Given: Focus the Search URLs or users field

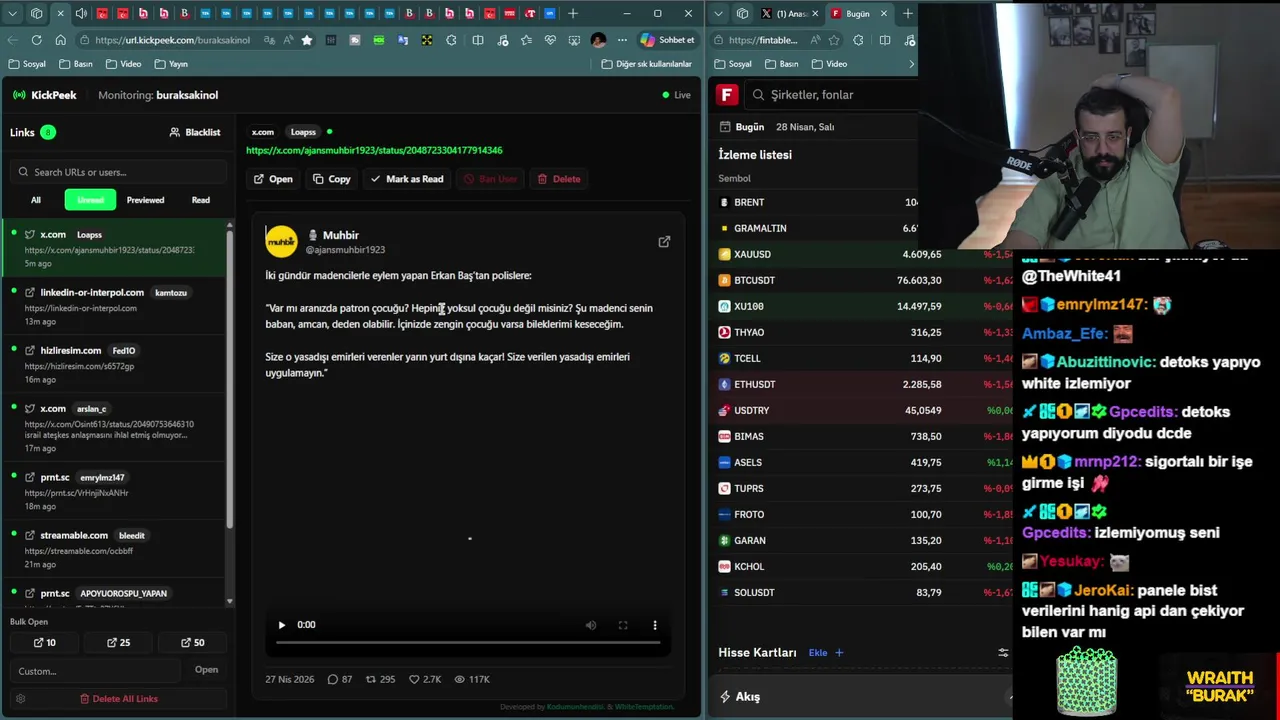Looking at the screenshot, I should 120,172.
